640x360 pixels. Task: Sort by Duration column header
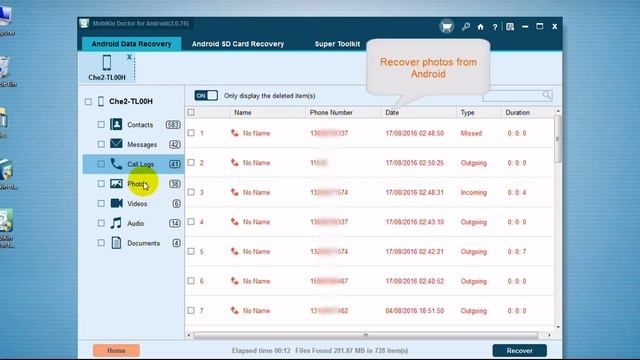point(518,112)
